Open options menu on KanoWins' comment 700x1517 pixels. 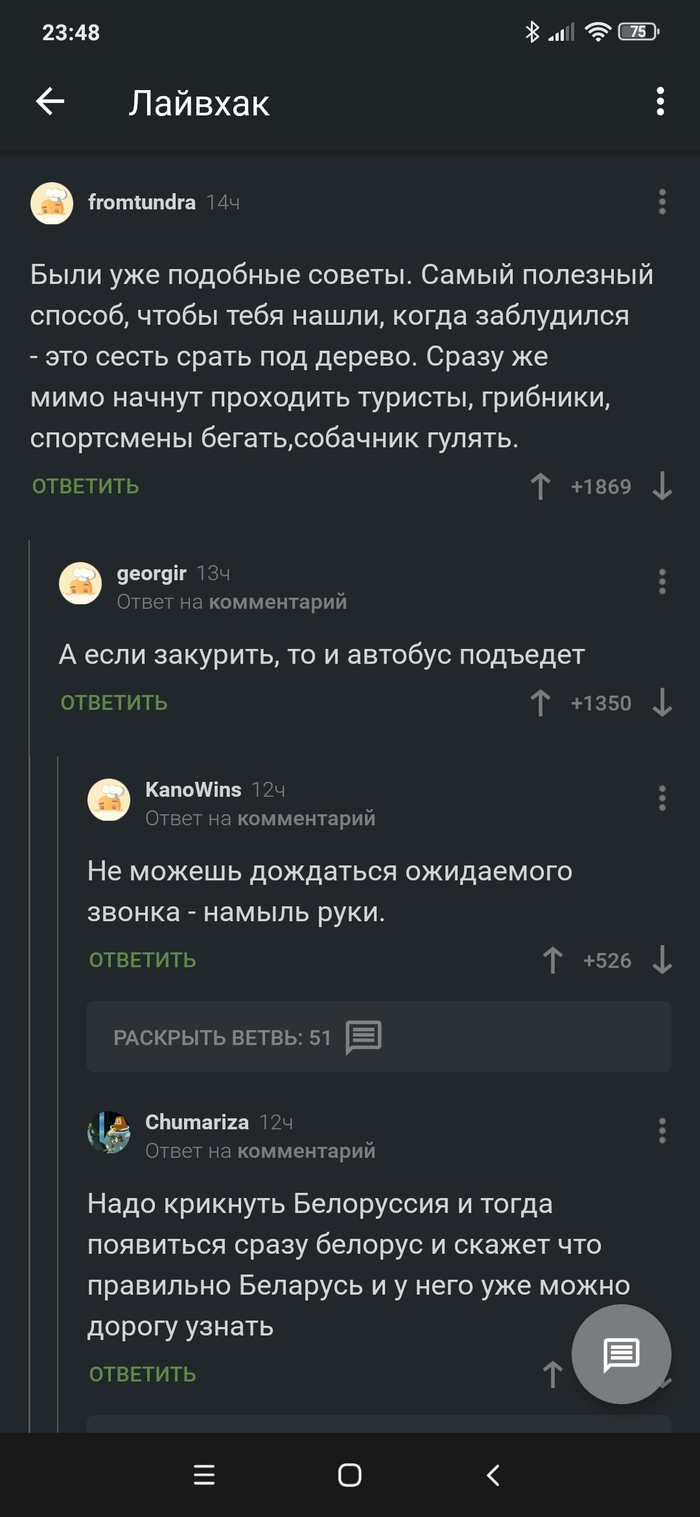[661, 798]
